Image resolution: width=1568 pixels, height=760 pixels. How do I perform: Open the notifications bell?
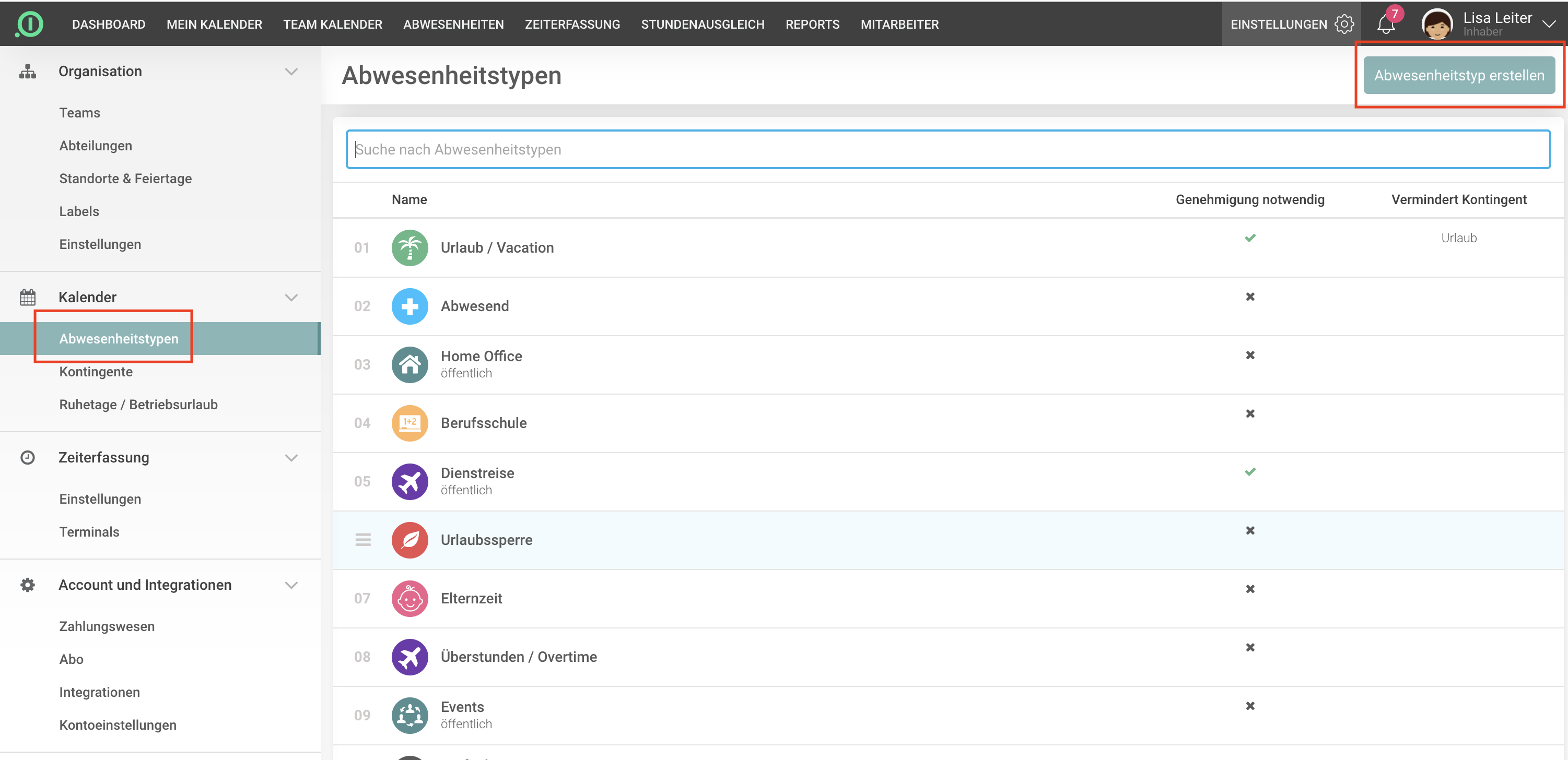[x=1386, y=25]
